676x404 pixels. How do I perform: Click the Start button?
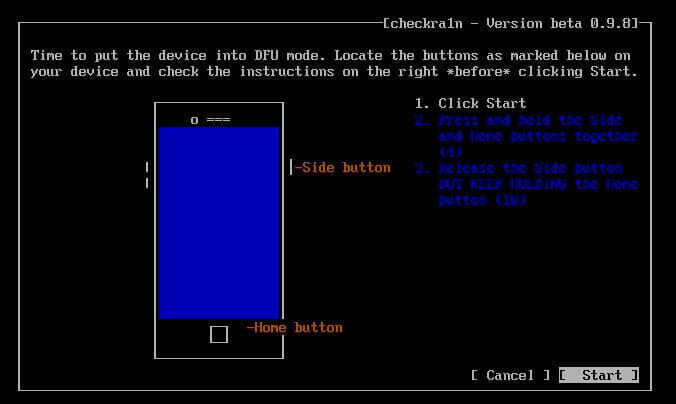[x=599, y=375]
